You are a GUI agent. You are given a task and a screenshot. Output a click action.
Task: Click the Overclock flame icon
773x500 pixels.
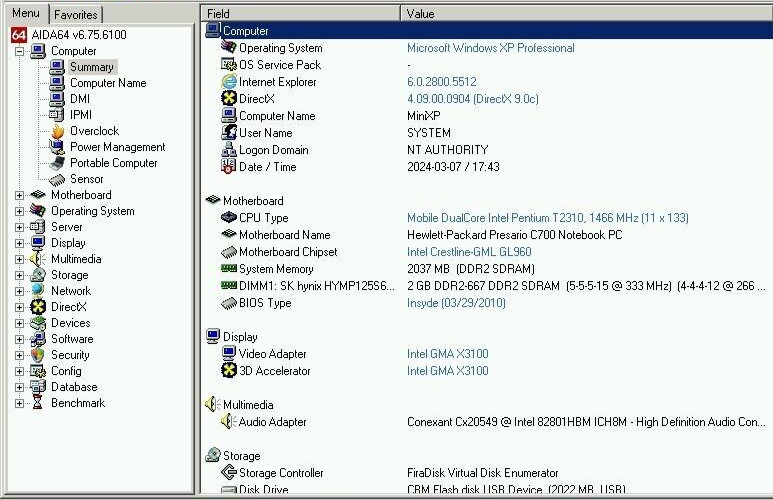click(58, 131)
